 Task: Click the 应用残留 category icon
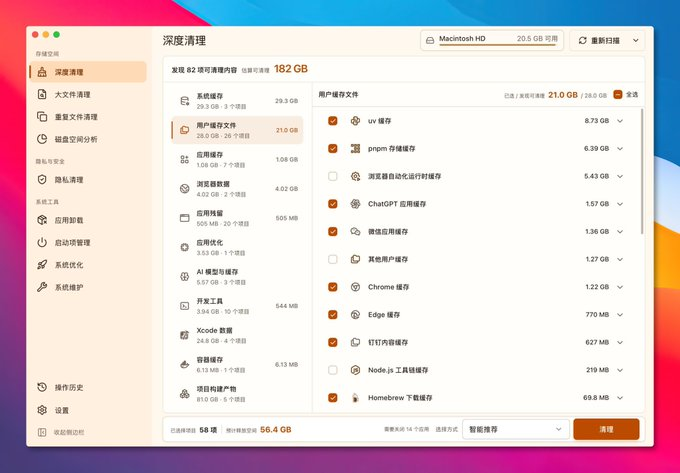click(185, 218)
